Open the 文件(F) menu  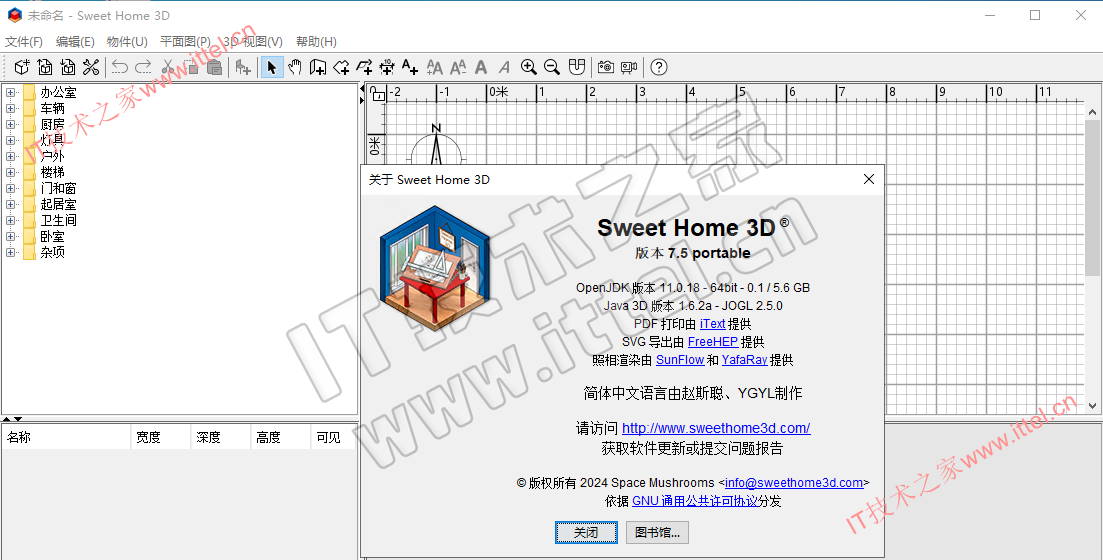24,42
